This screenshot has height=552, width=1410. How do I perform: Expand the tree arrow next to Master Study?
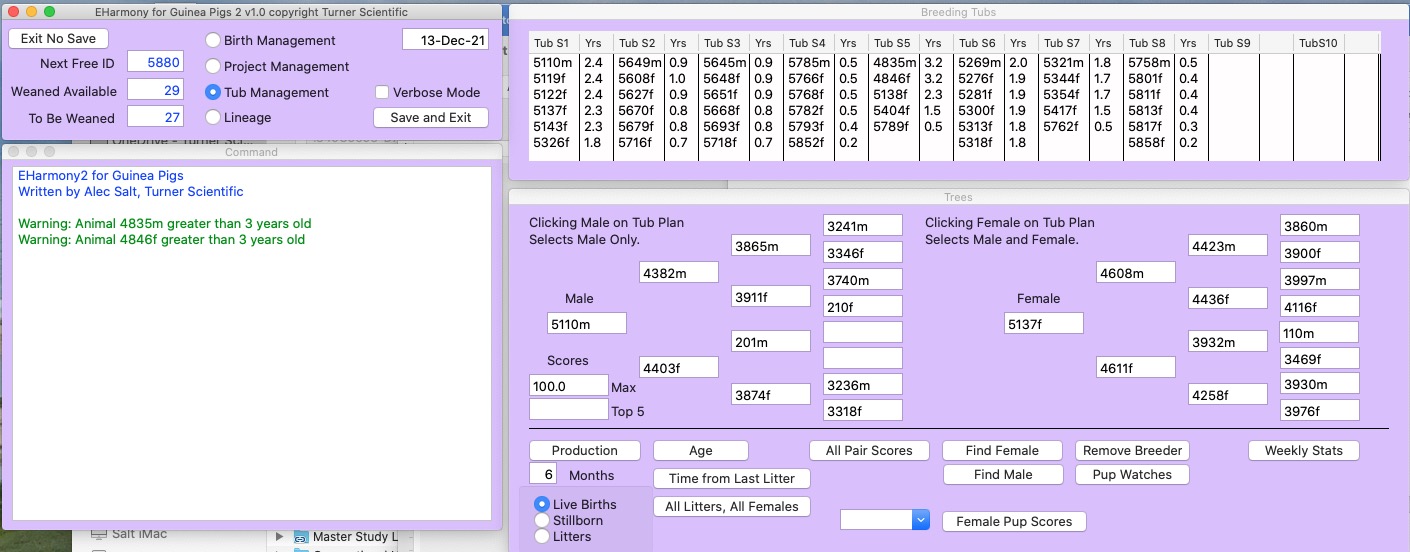(279, 537)
